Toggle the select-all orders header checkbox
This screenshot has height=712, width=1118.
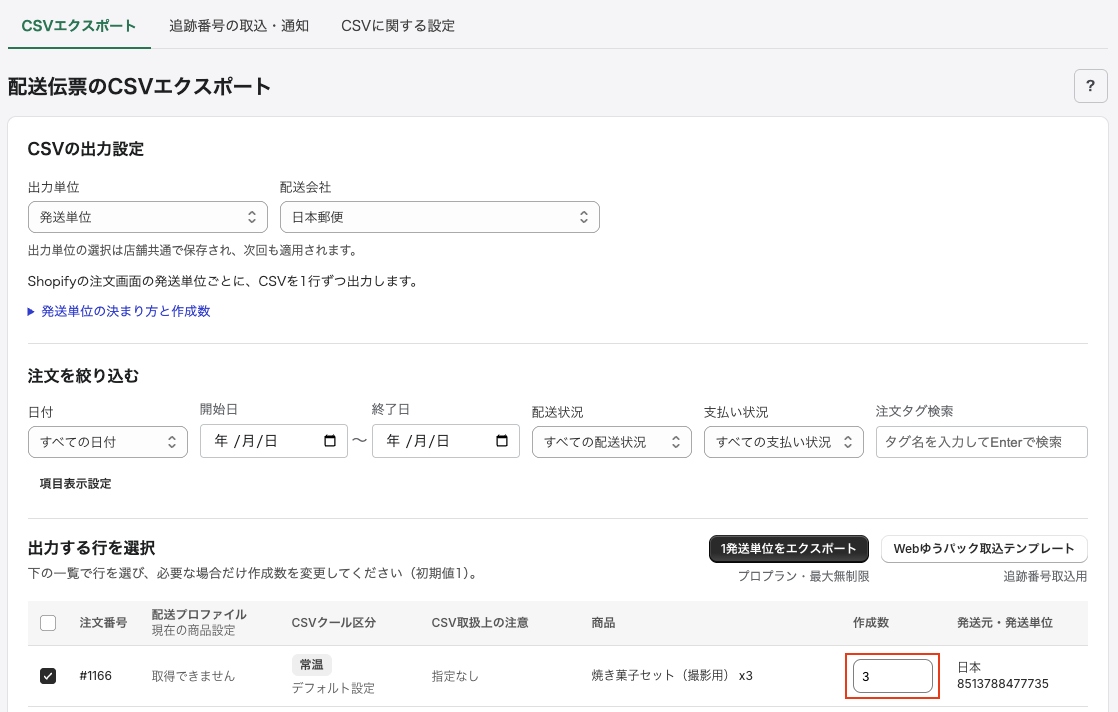48,623
